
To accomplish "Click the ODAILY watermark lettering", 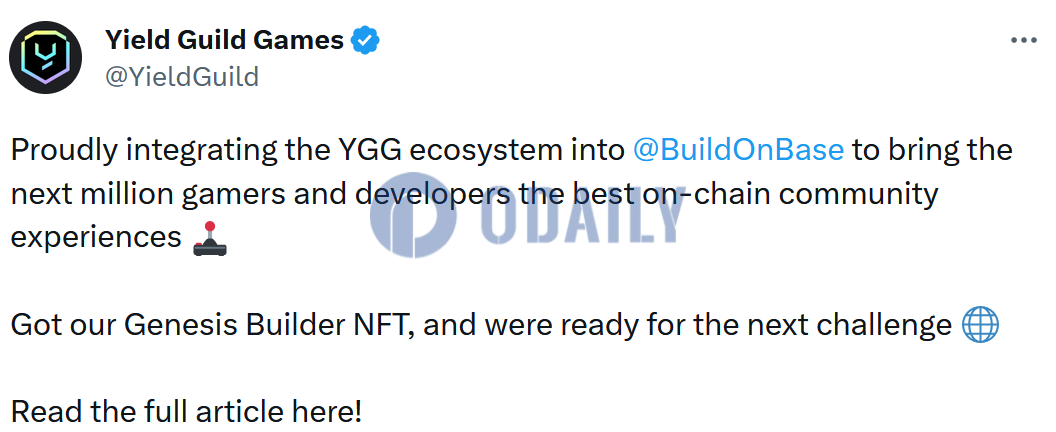I will coord(584,214).
